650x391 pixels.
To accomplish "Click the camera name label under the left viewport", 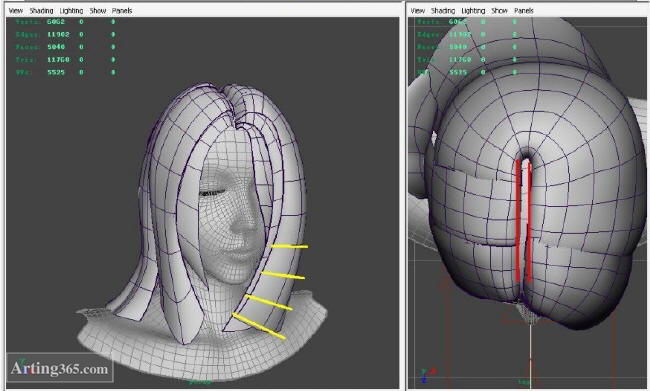I will pos(200,381).
